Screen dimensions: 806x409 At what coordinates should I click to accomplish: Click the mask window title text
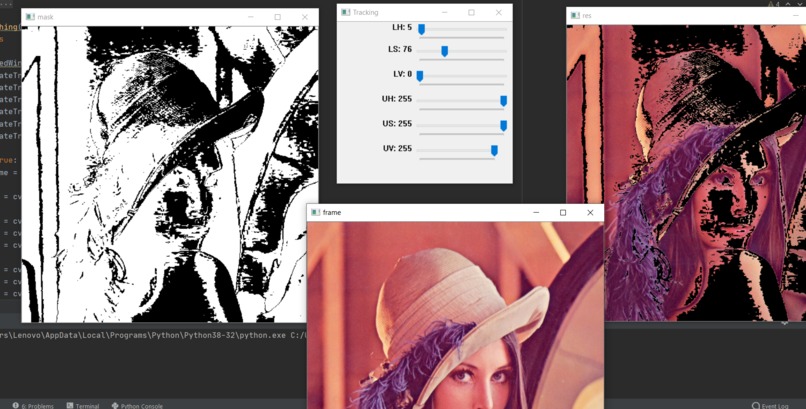click(x=45, y=17)
